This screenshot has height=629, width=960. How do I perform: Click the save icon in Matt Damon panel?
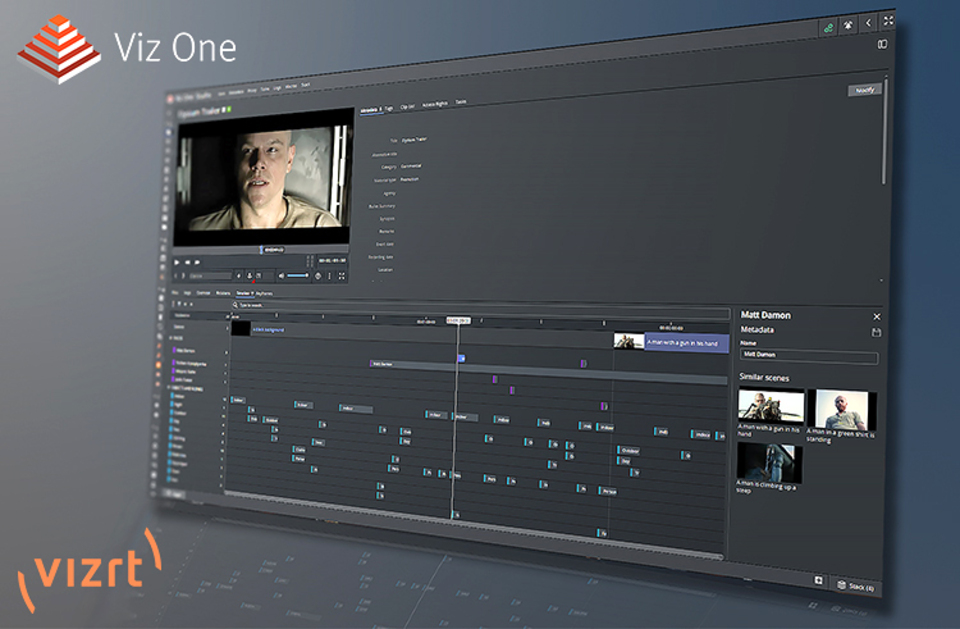coord(877,332)
